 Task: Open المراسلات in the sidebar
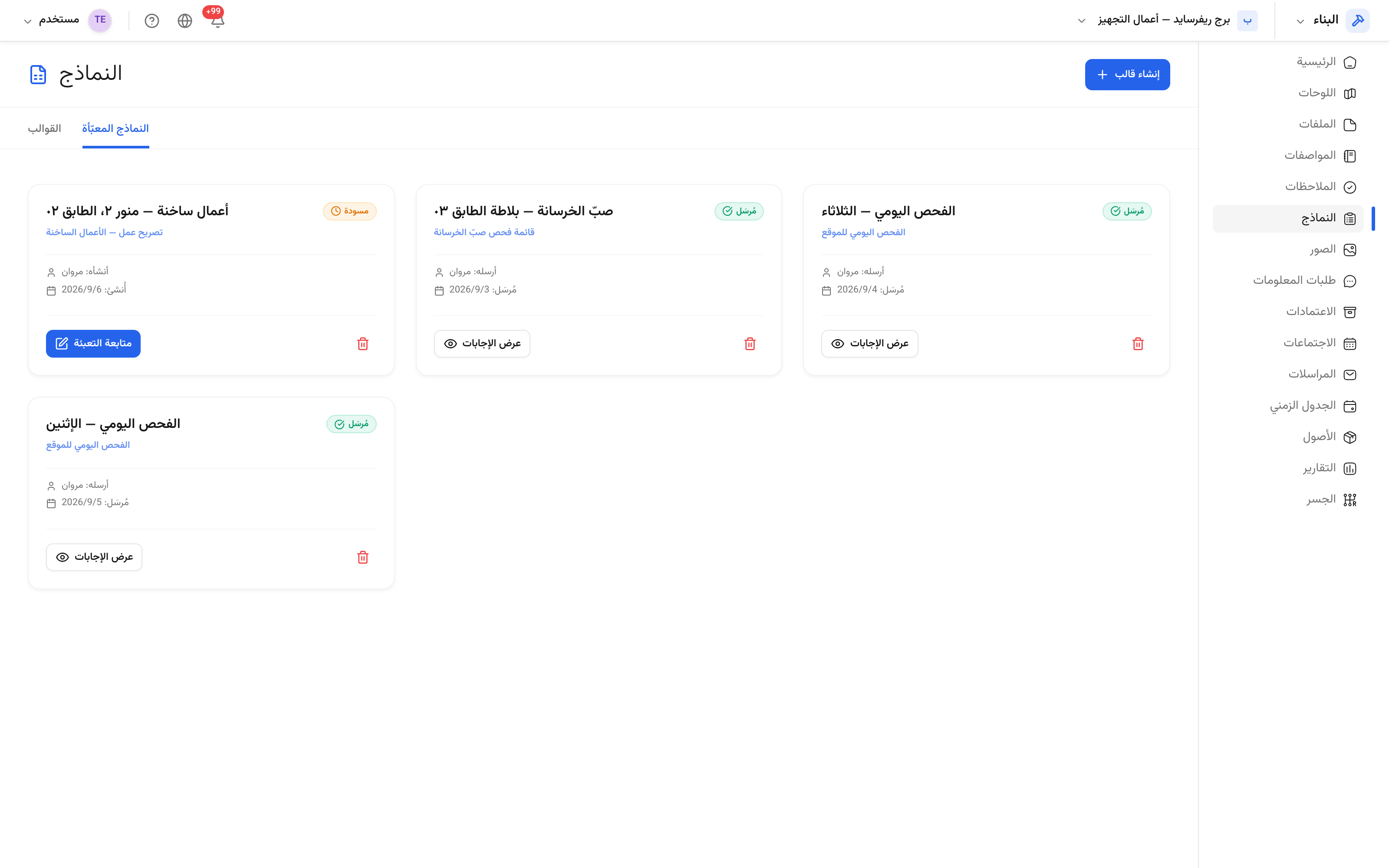(1288, 374)
